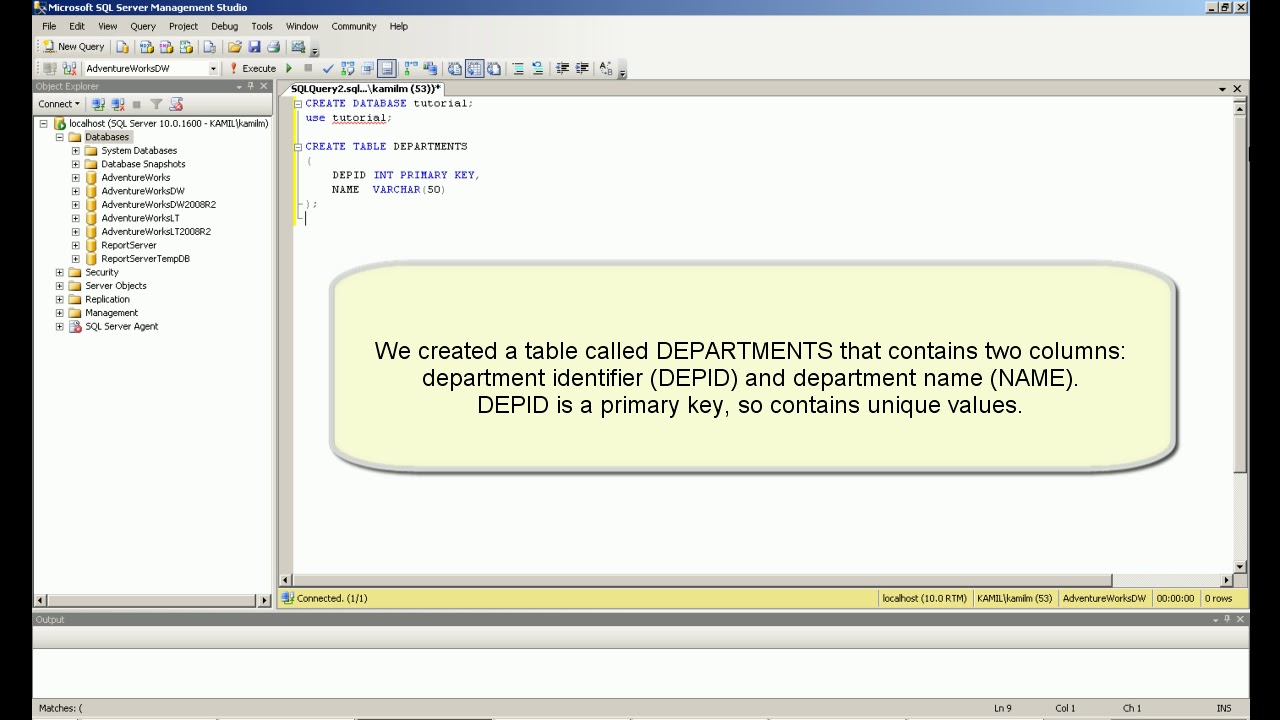Image resolution: width=1280 pixels, height=720 pixels.
Task: Click the Parse checkmark icon
Action: click(328, 69)
